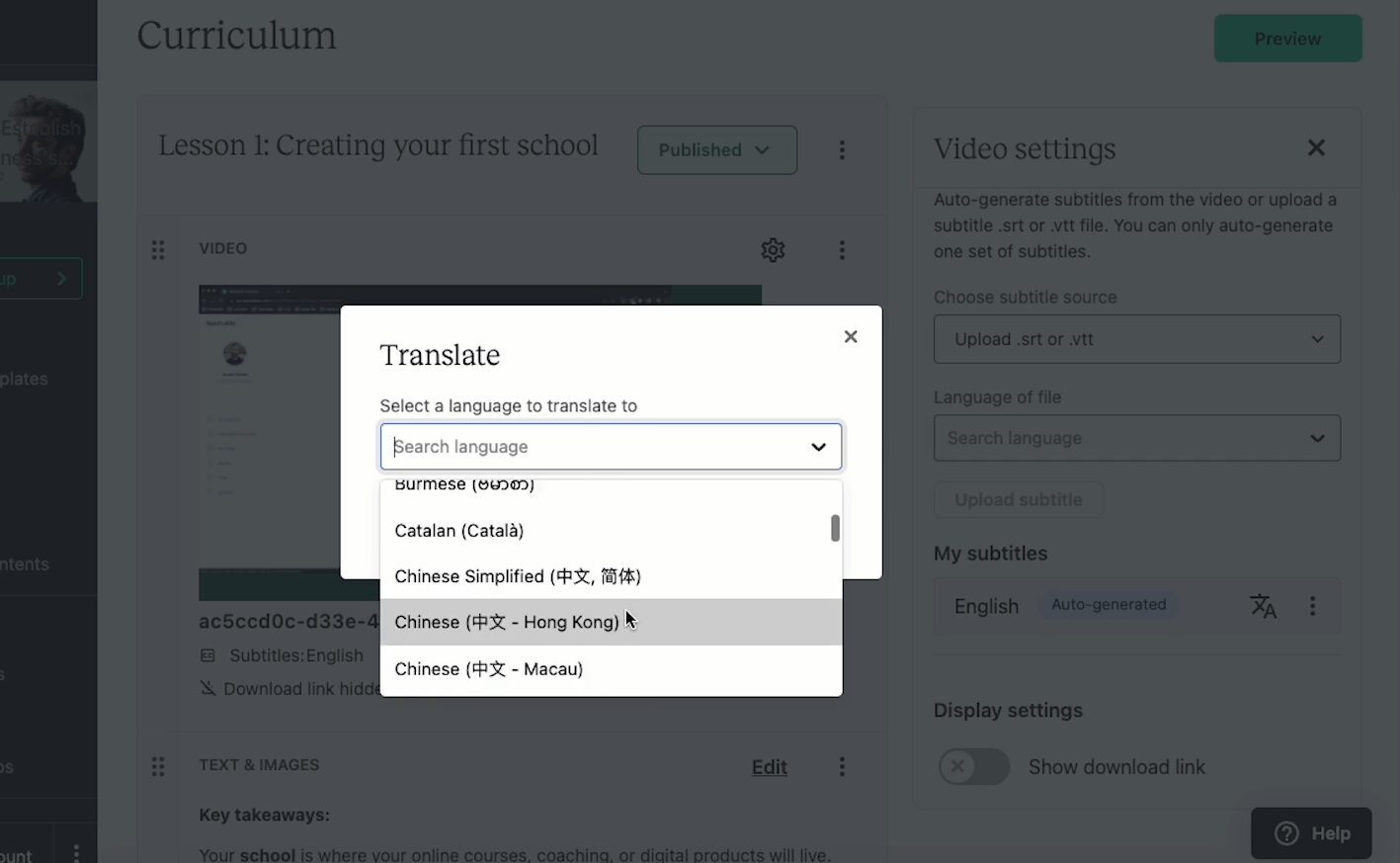1400x863 pixels.
Task: Expand the search language dropdown chevron
Action: point(818,447)
